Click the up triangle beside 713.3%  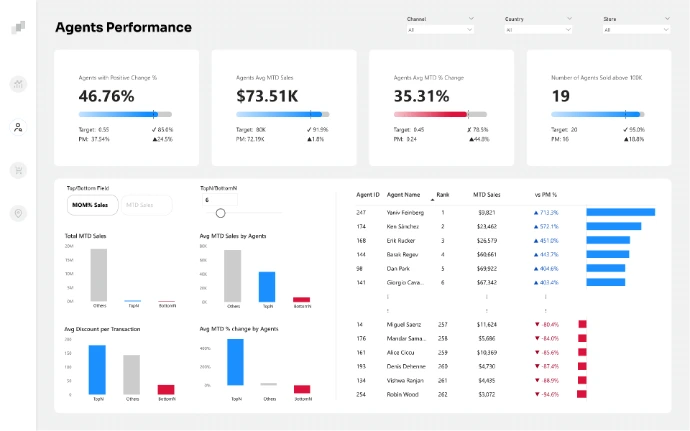point(537,212)
